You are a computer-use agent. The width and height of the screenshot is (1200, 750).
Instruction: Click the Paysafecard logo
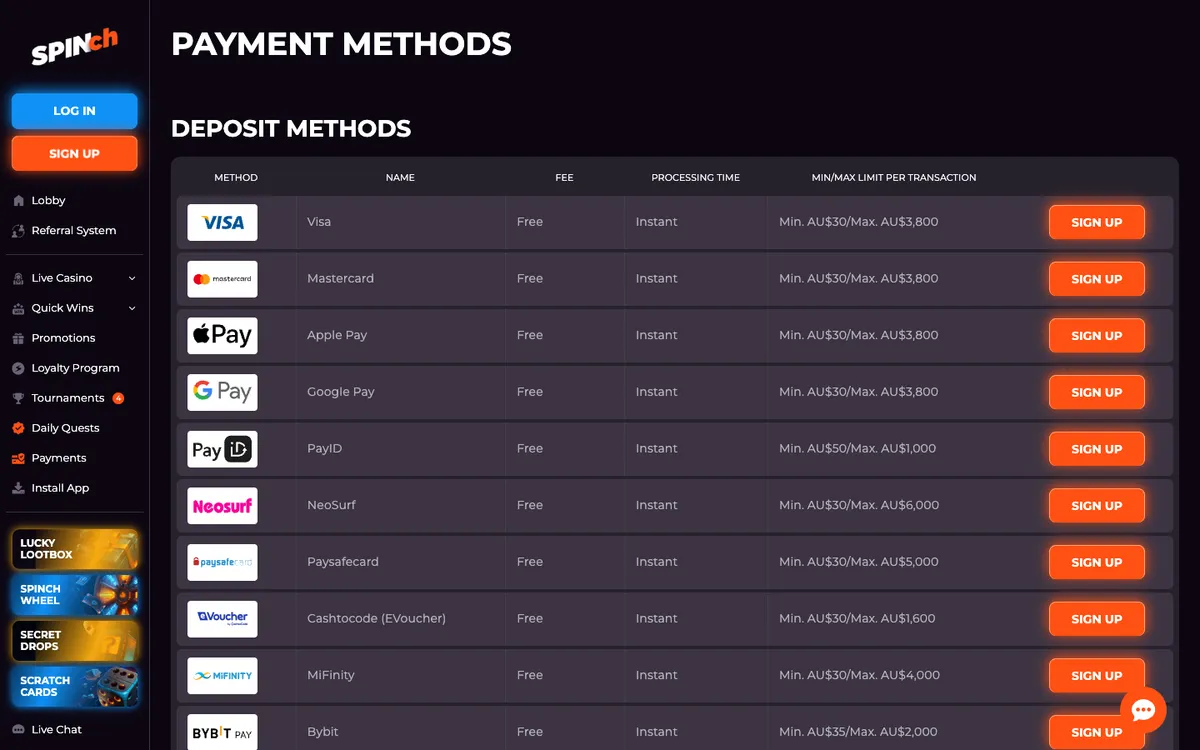pos(222,562)
